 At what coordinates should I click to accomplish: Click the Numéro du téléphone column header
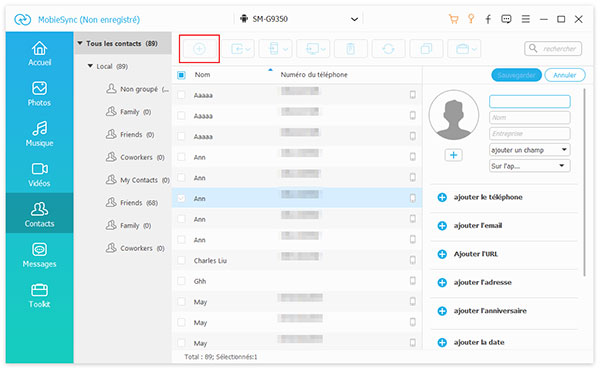[314, 75]
